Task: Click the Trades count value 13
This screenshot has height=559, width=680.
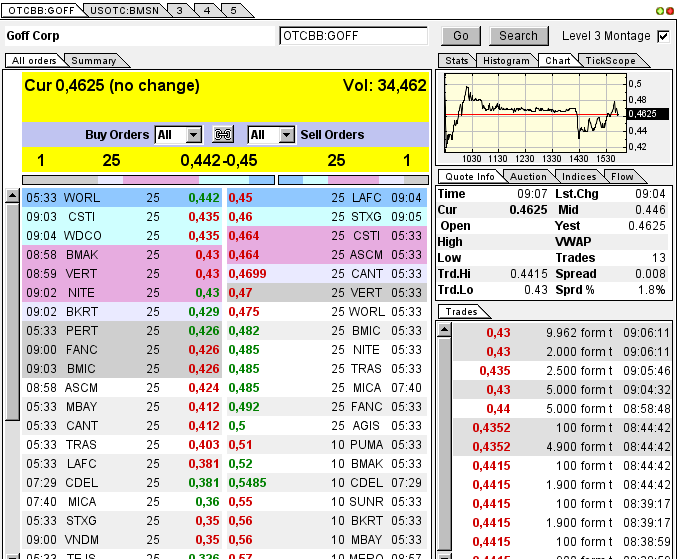Action: pos(658,258)
